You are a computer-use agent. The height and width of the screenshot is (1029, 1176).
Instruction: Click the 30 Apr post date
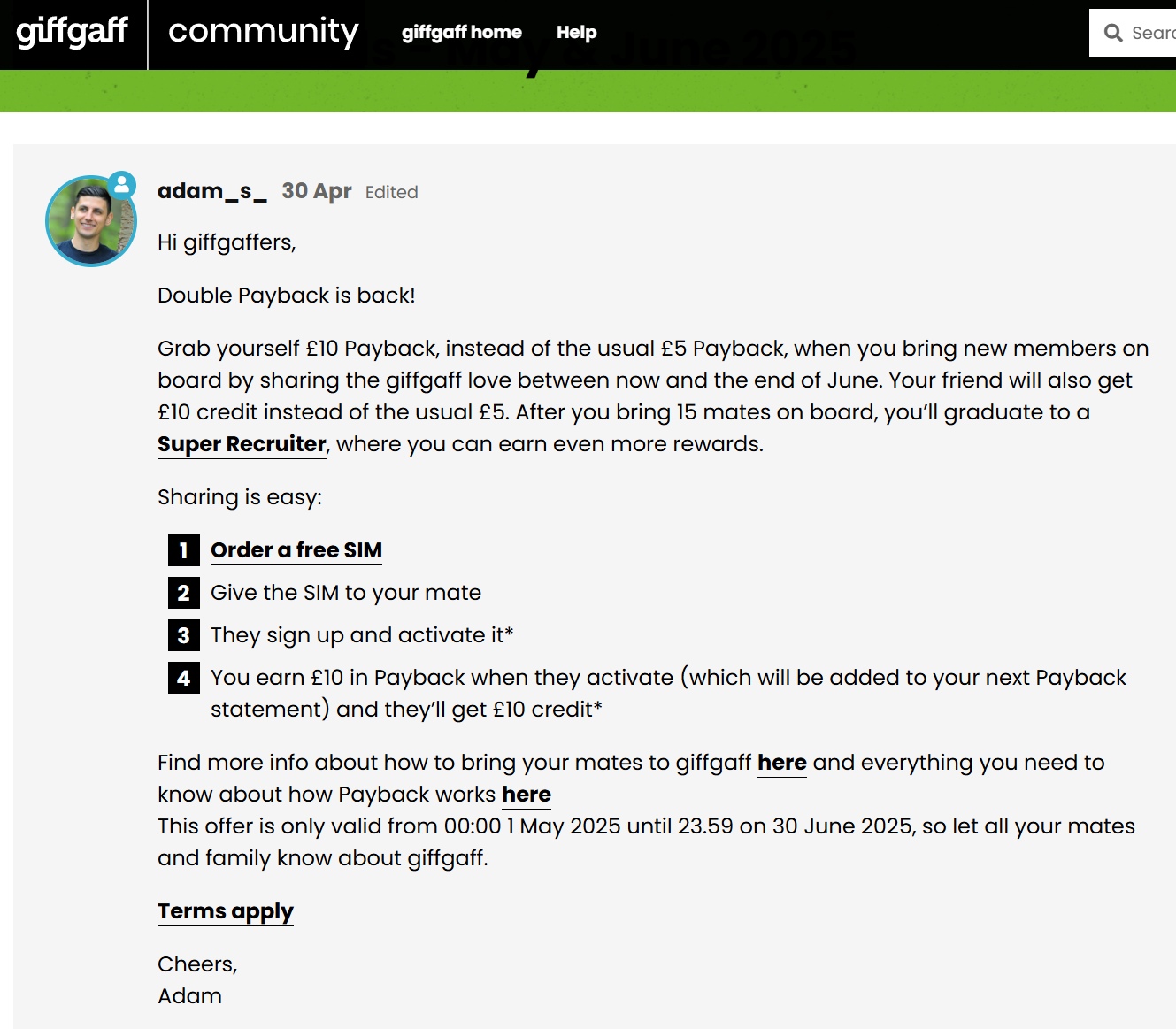(x=317, y=191)
